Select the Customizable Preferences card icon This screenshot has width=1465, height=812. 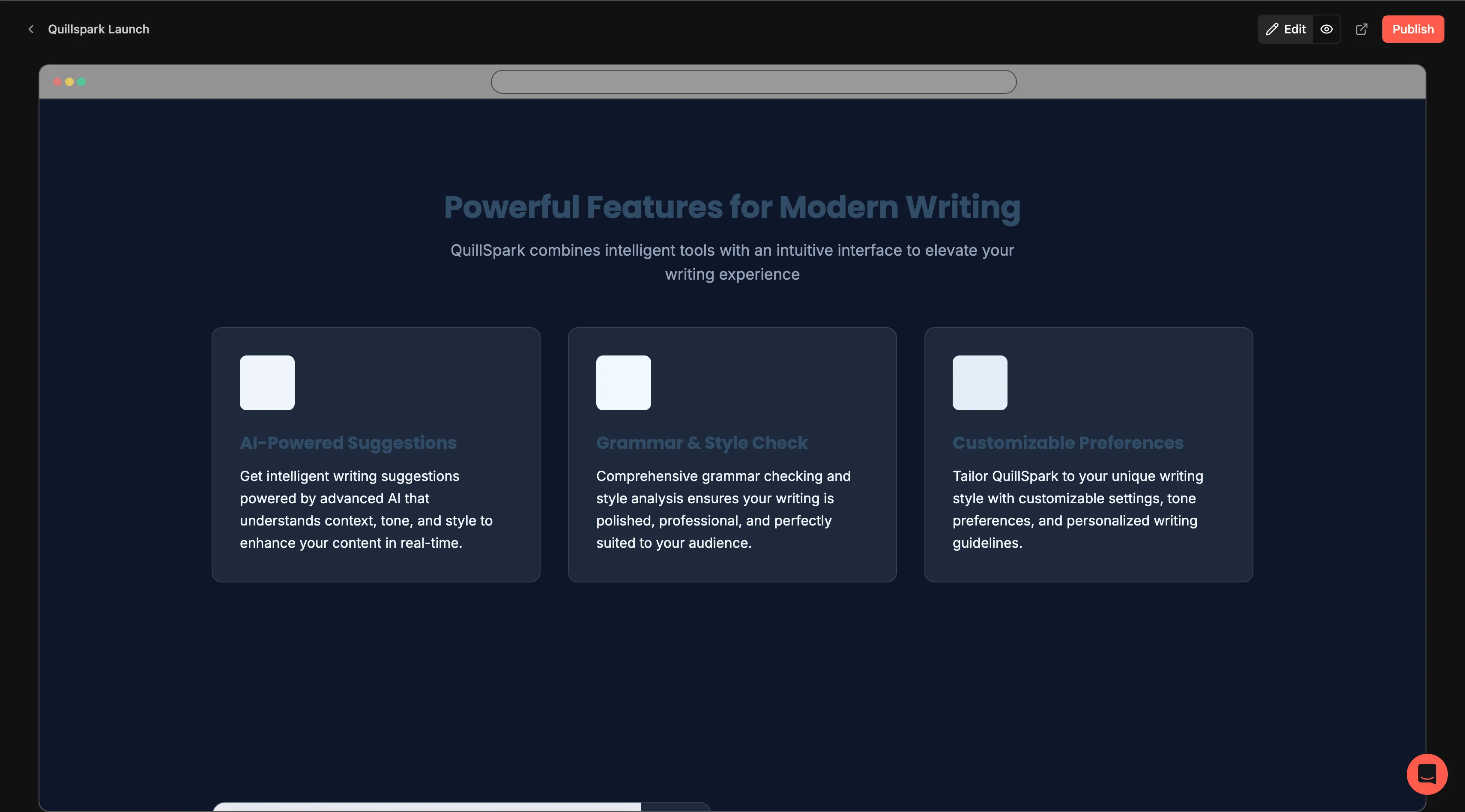point(979,383)
